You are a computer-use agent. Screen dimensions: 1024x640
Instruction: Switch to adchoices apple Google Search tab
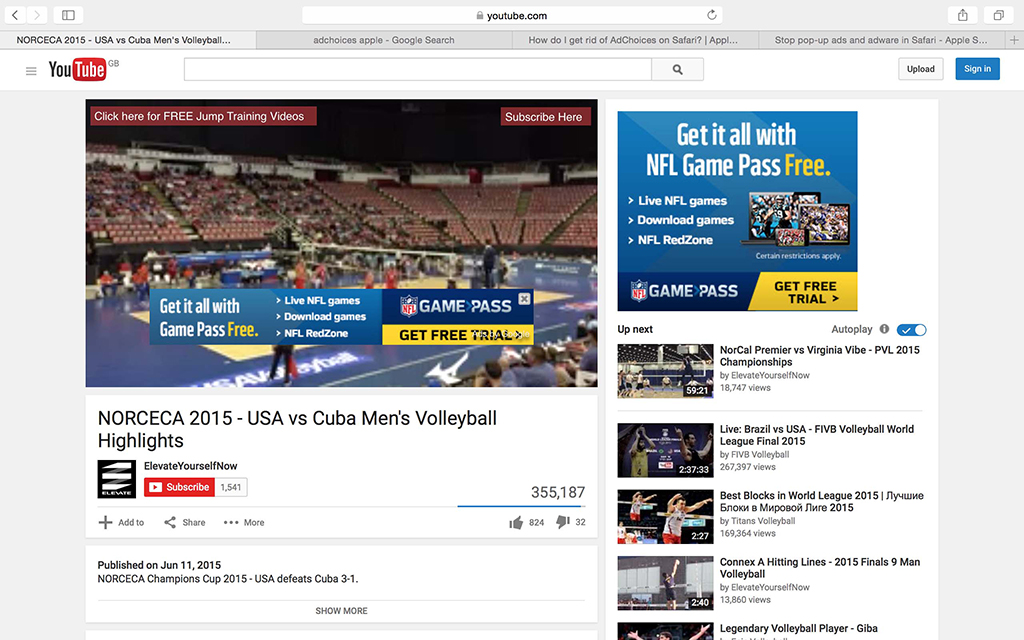click(384, 40)
